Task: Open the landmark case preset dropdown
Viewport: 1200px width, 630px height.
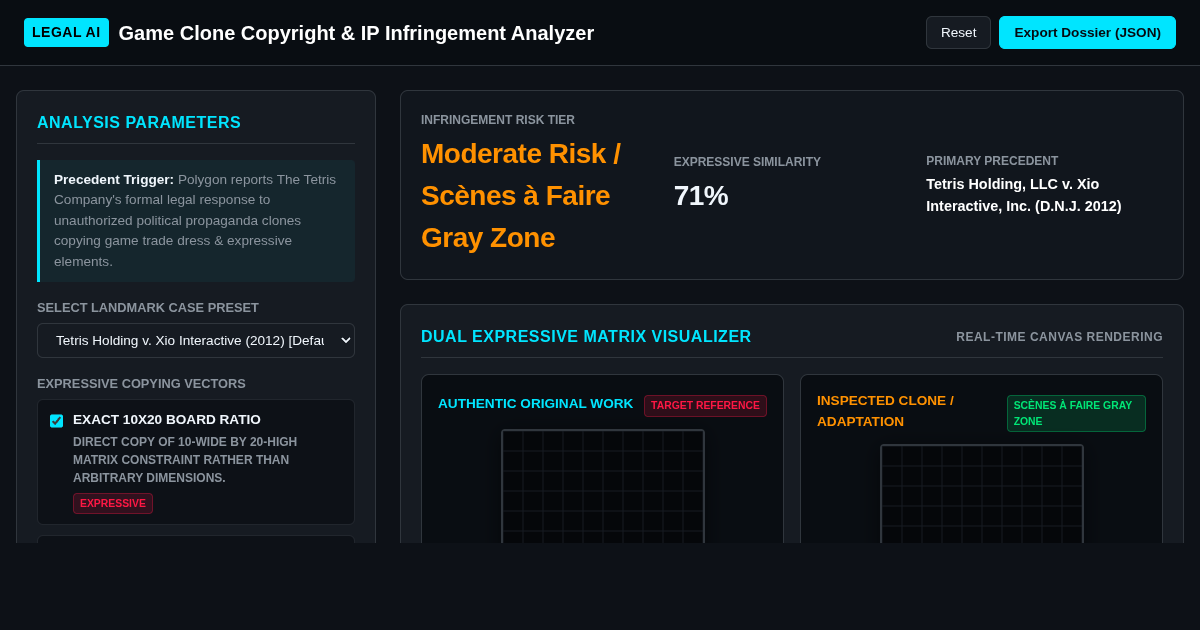Action: coord(196,340)
